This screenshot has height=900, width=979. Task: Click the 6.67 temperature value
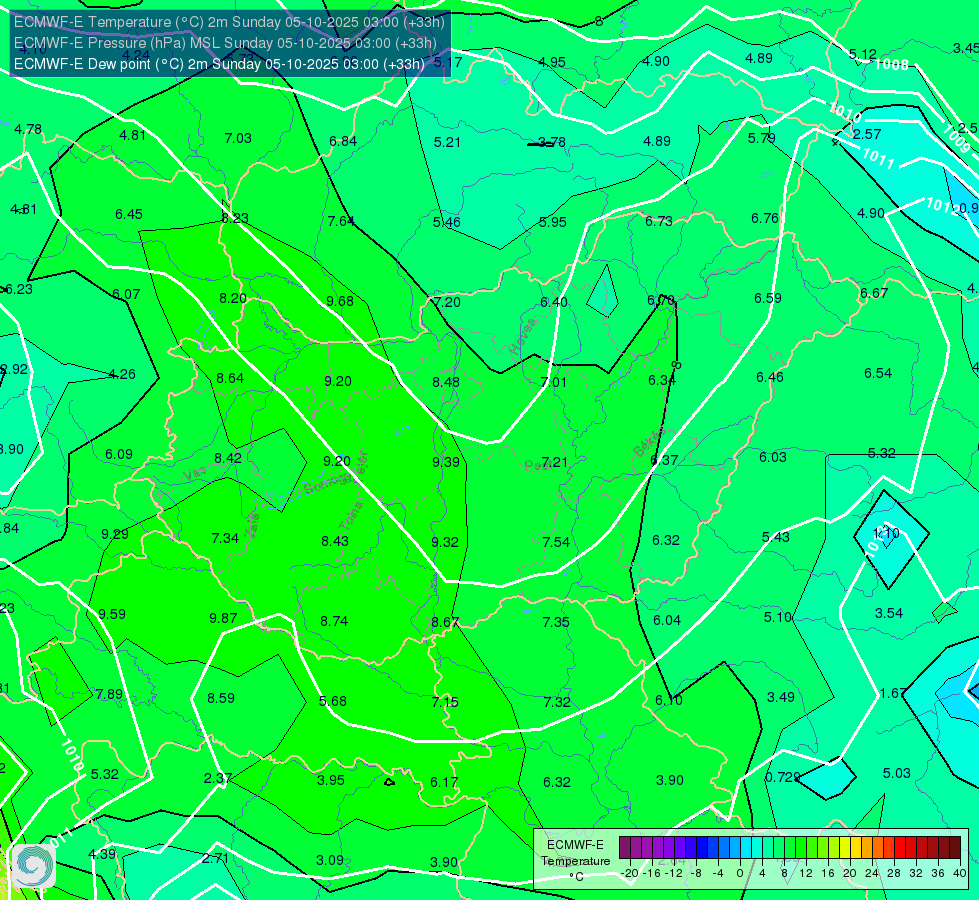pyautogui.click(x=873, y=293)
